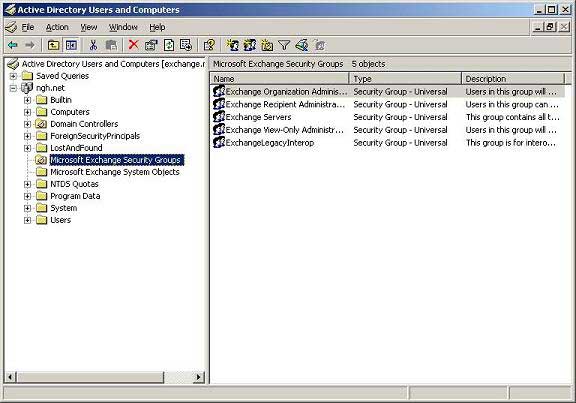Open the Action menu
This screenshot has width=576, height=403.
pos(57,27)
